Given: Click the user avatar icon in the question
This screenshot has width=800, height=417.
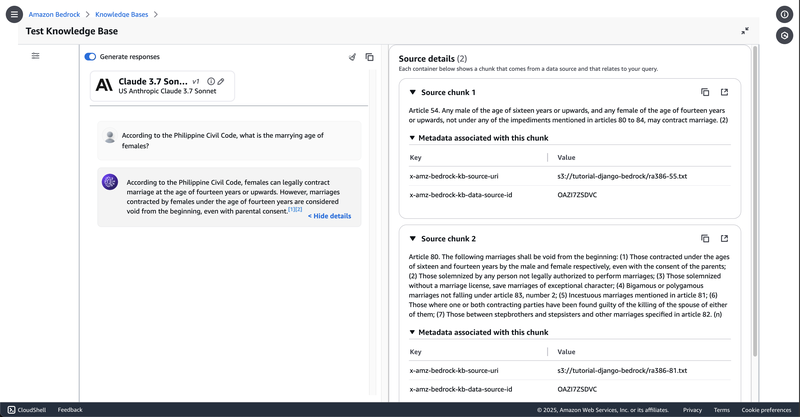Looking at the screenshot, I should pos(110,137).
